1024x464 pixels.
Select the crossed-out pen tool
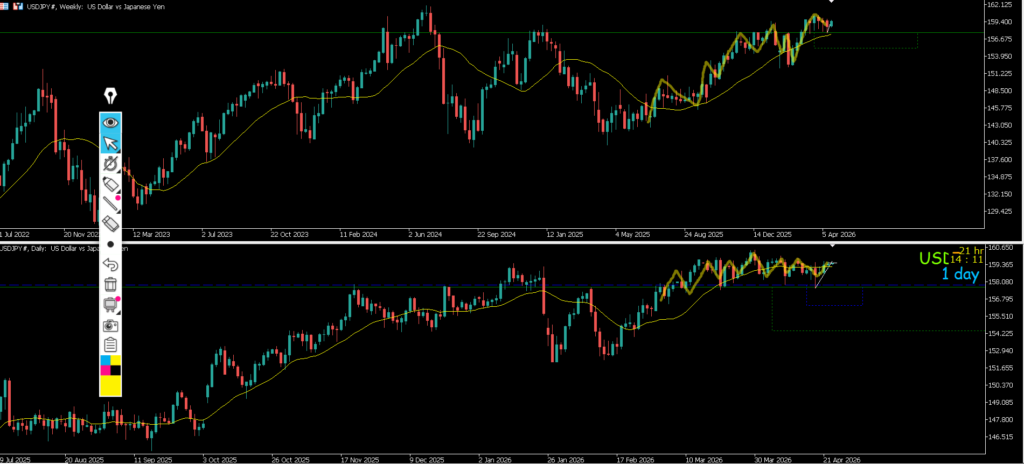(x=110, y=164)
